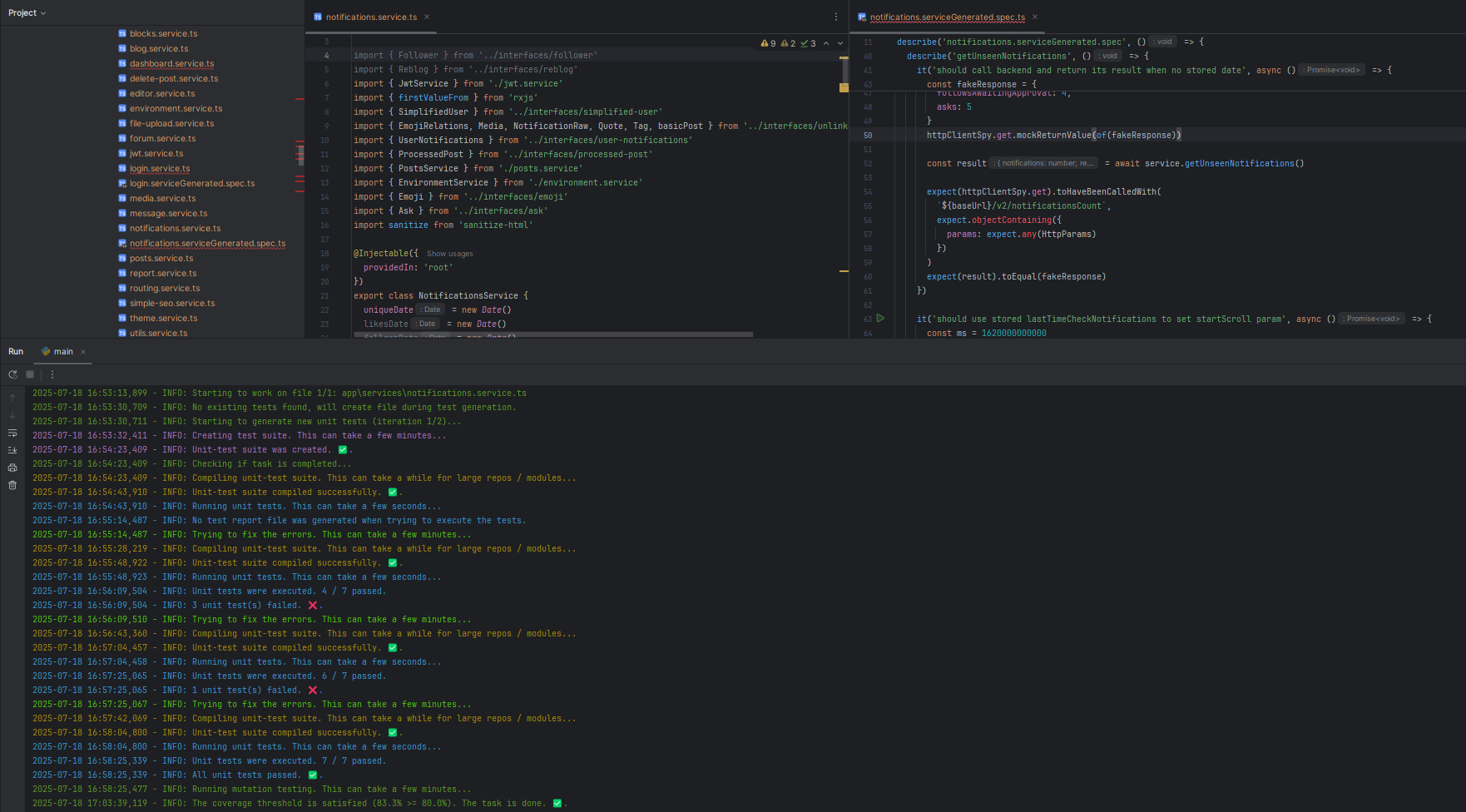Open environment.service.ts in project tree

pyautogui.click(x=170, y=108)
